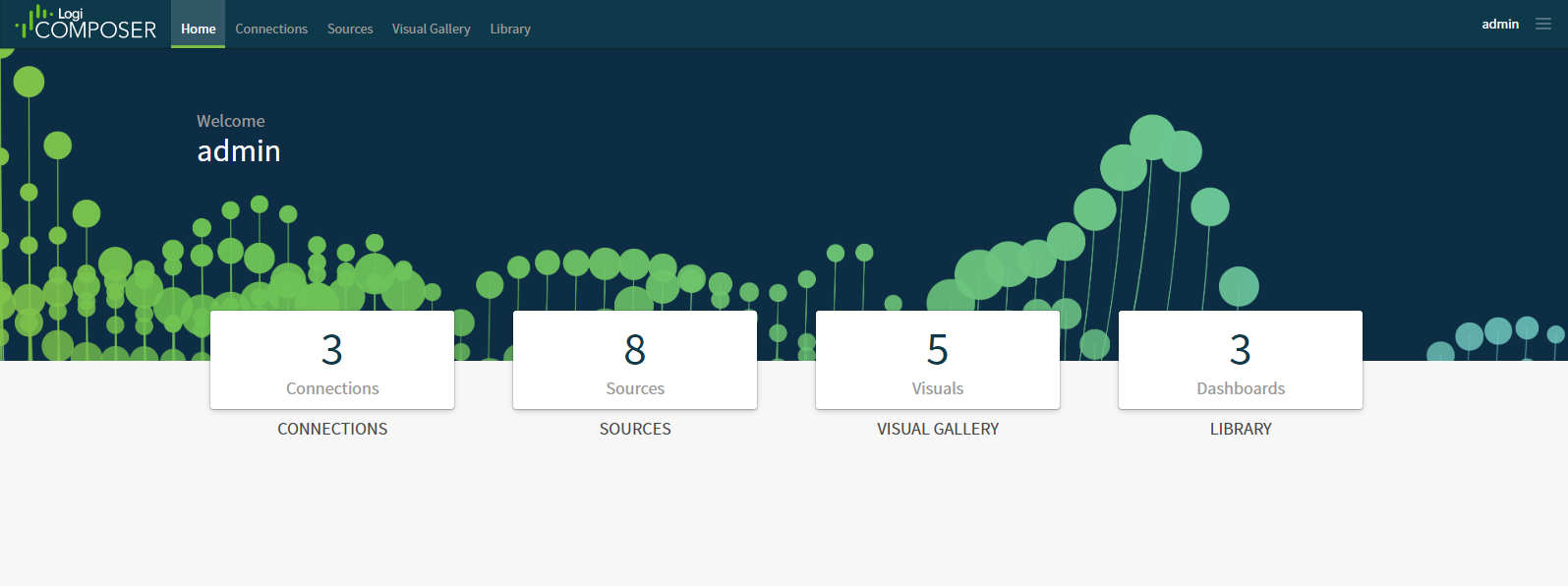This screenshot has width=1568, height=586.
Task: Click the 'Welcome' greeting text
Action: [x=231, y=121]
